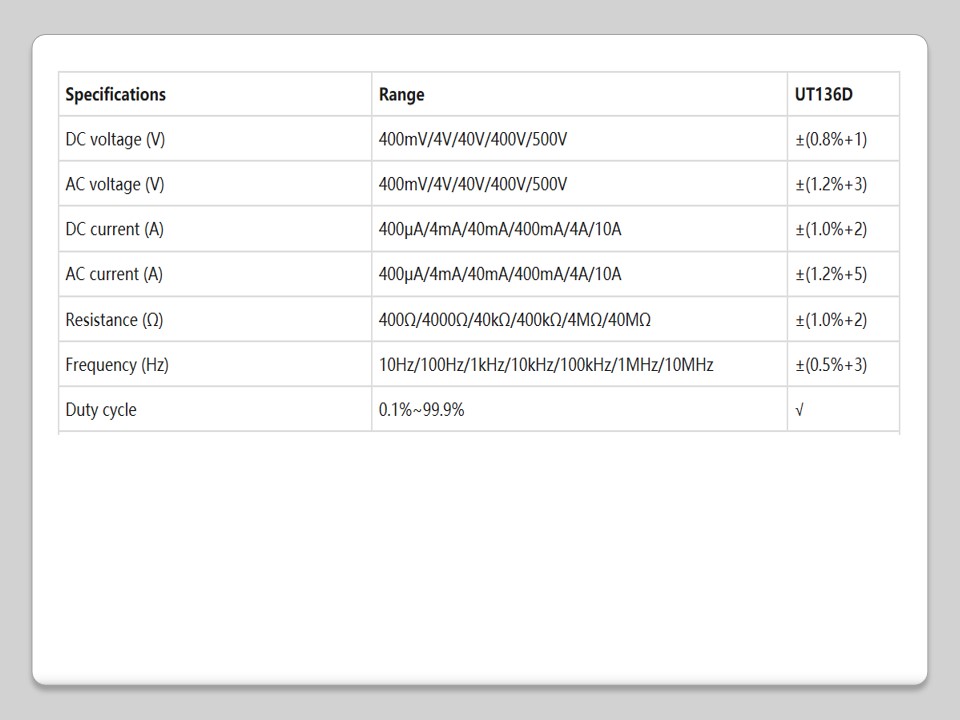Click the UT136D column header
The width and height of the screenshot is (960, 720).
[823, 95]
